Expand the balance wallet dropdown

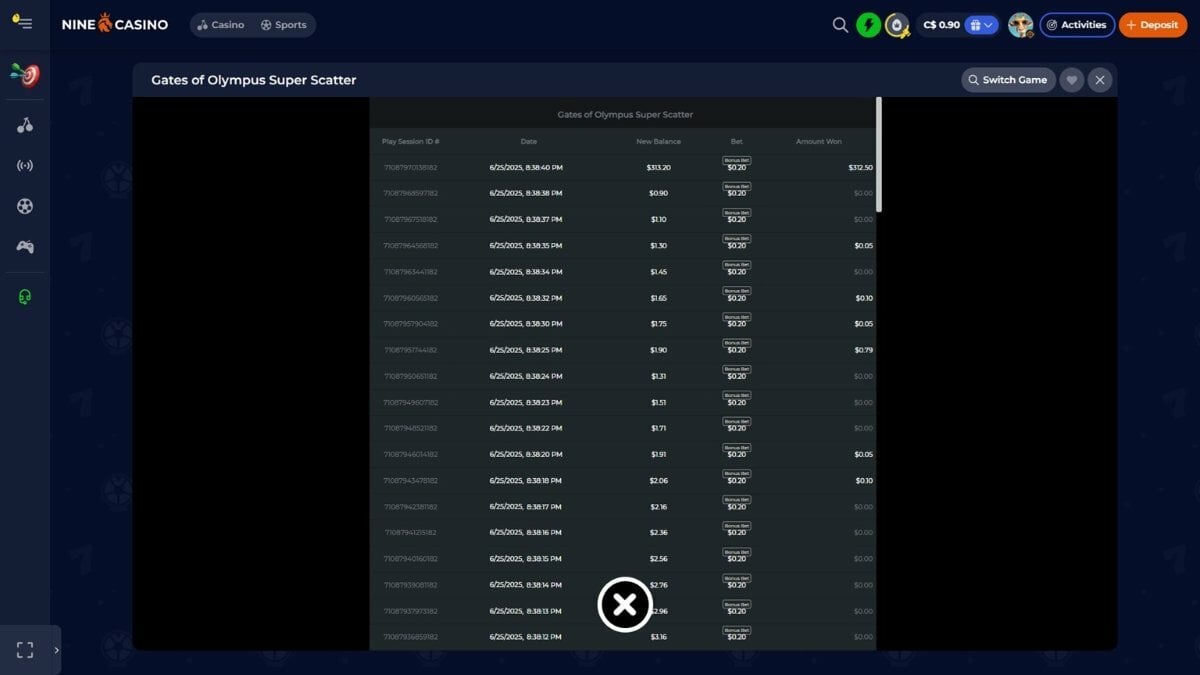click(982, 25)
